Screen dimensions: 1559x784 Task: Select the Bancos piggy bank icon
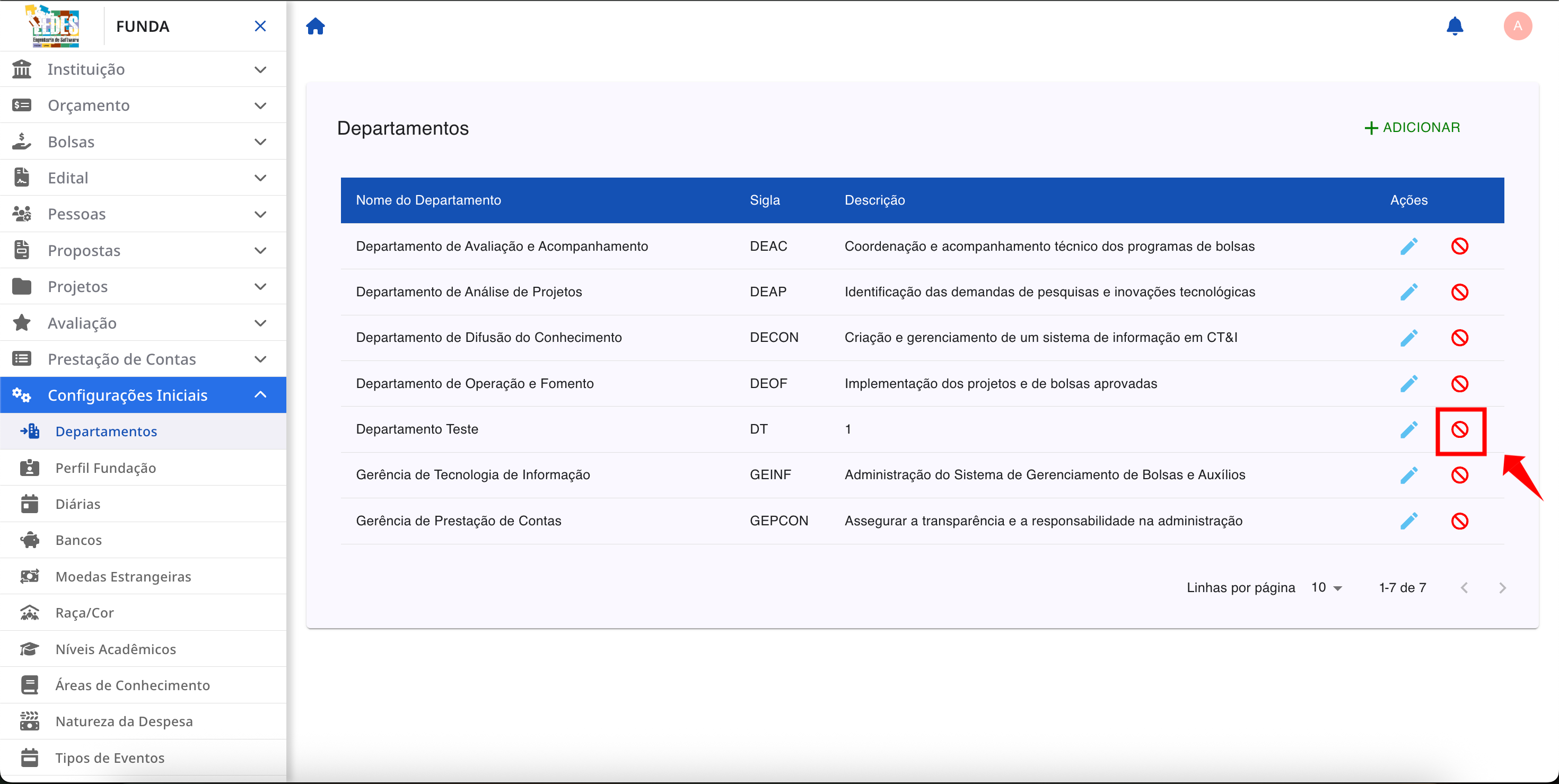[29, 540]
